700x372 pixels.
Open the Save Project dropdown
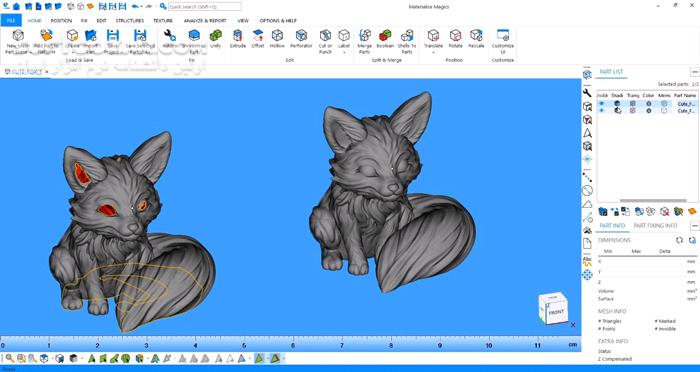click(122, 52)
